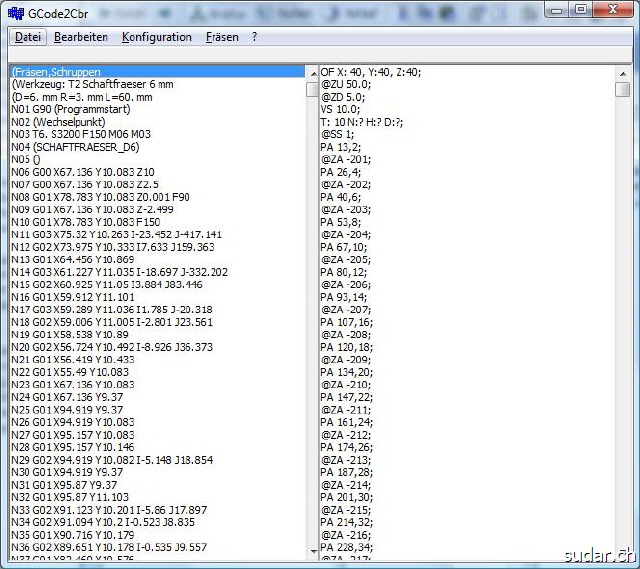640x569 pixels.
Task: Select line N20 G02 X56.724
Action: 158,347
